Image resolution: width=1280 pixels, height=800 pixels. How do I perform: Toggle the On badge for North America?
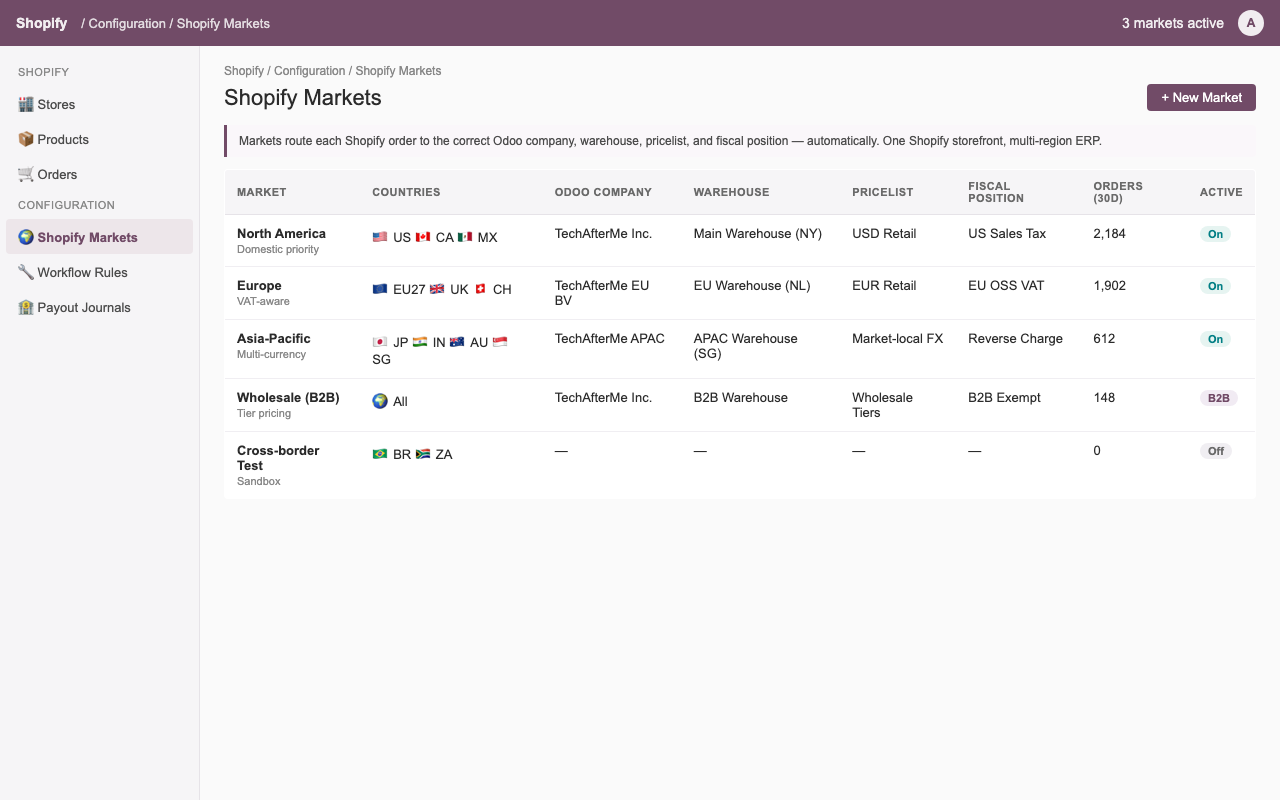click(1215, 234)
